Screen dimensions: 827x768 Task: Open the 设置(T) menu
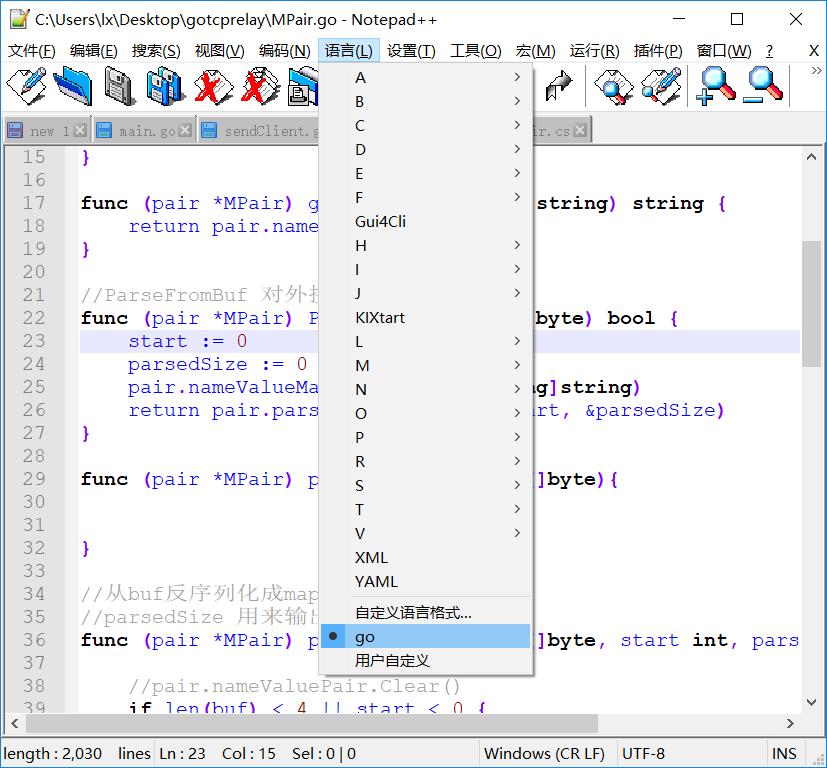pos(411,51)
